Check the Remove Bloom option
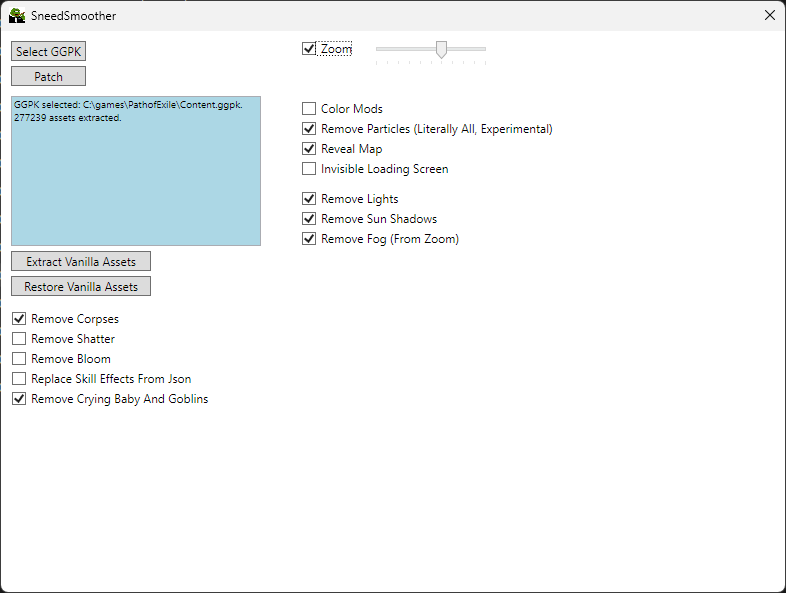This screenshot has width=786, height=593. pos(19,359)
